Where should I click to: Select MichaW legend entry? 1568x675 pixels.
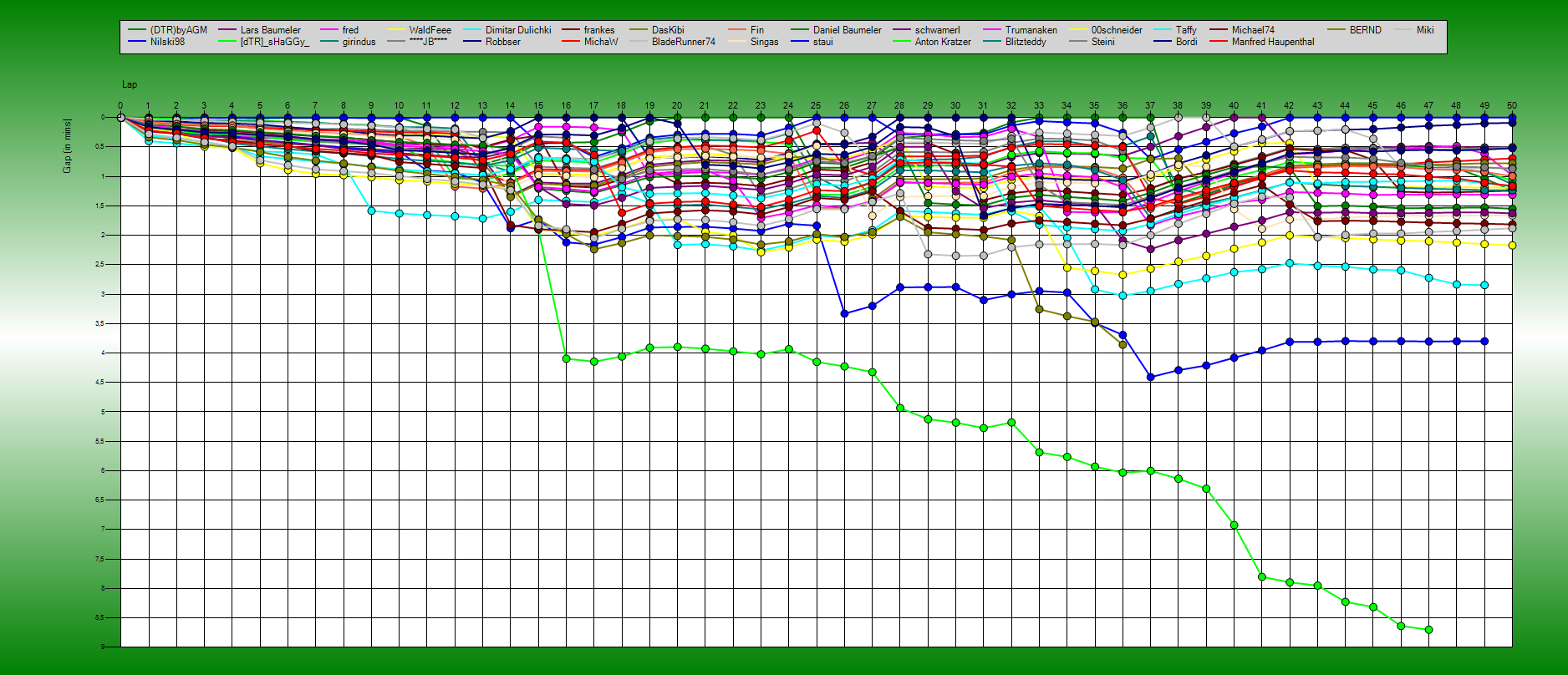click(x=591, y=42)
